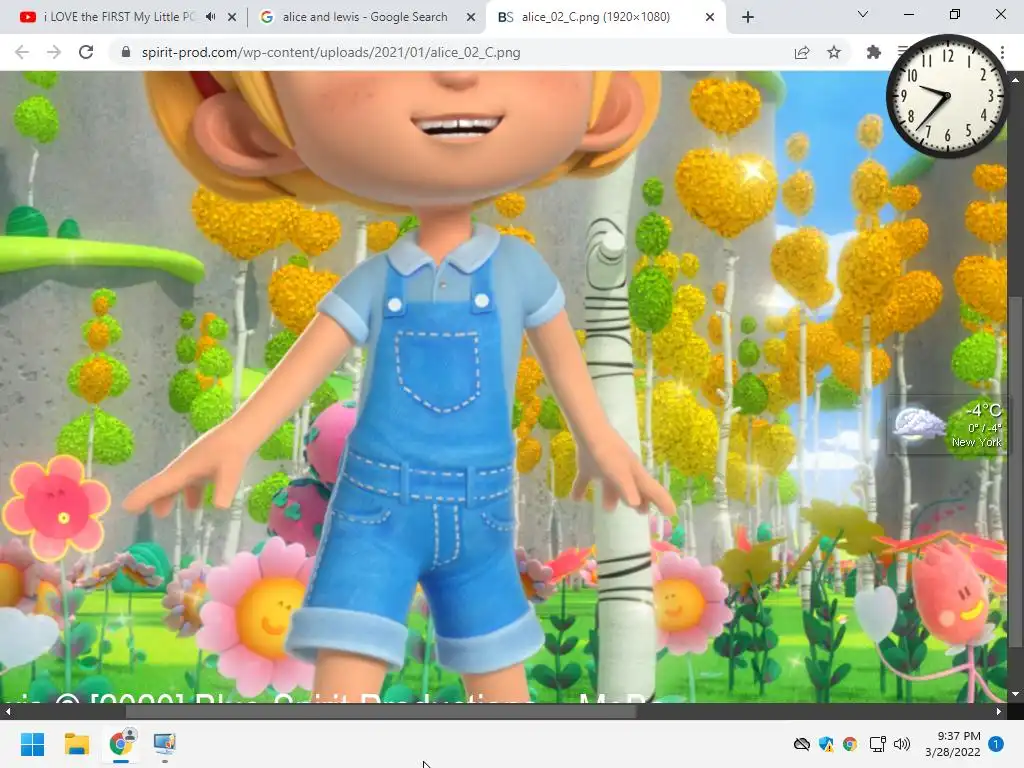Click the analog clock widget
This screenshot has width=1024, height=768.
click(x=947, y=97)
